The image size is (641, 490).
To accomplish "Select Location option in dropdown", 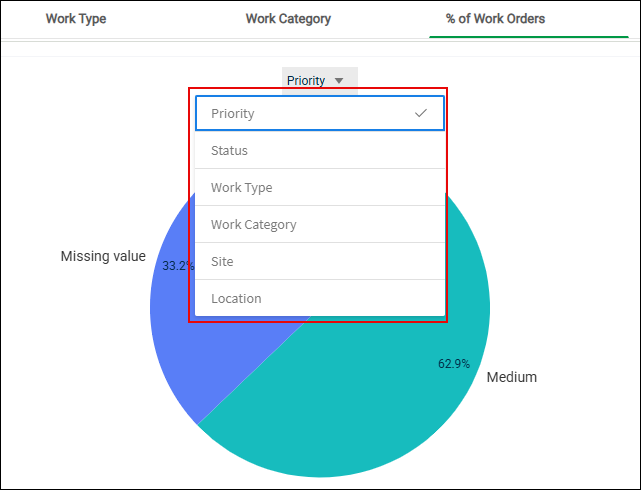I will tap(320, 298).
